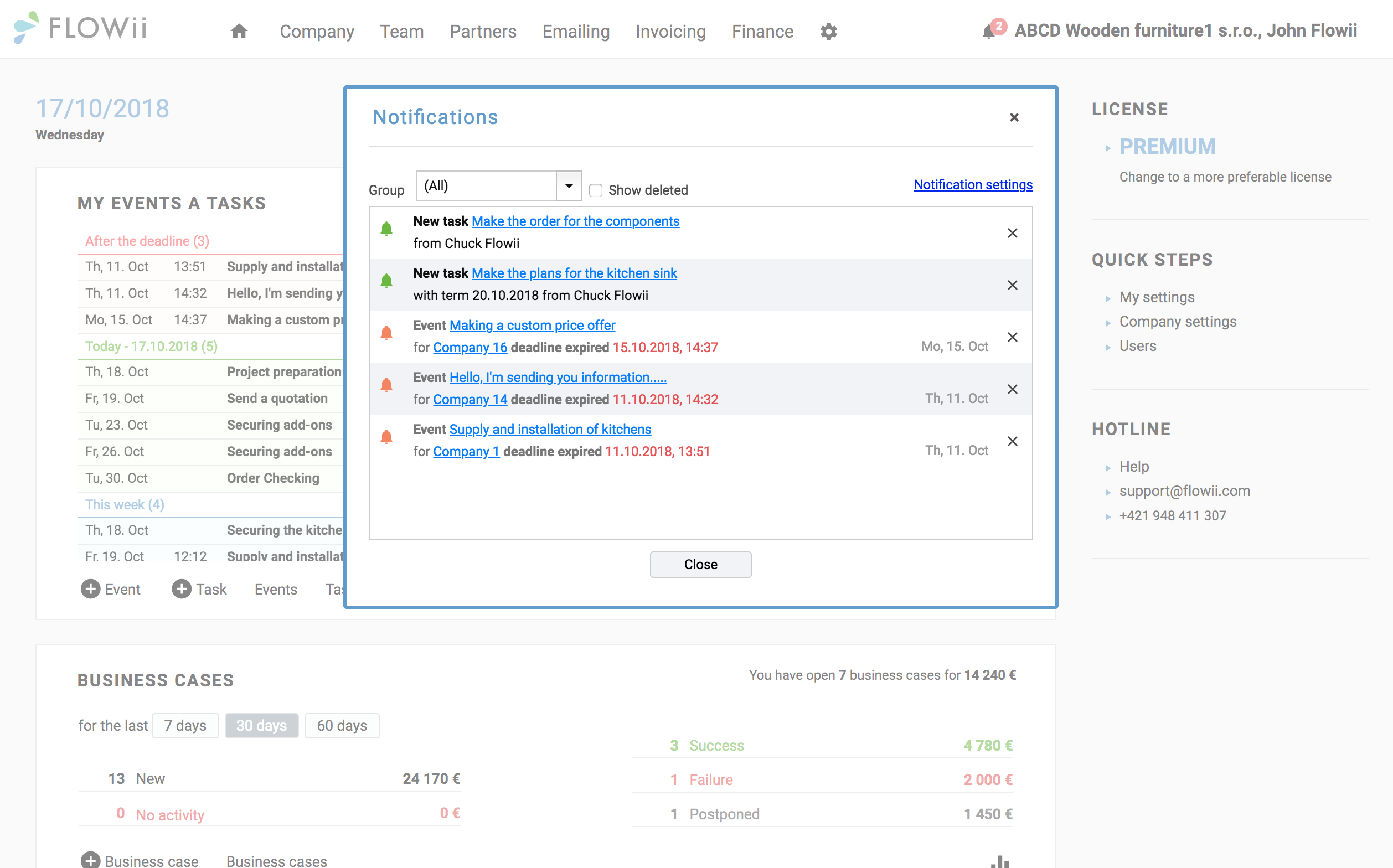Select the 30 days filter
This screenshot has height=868, width=1393.
point(261,726)
